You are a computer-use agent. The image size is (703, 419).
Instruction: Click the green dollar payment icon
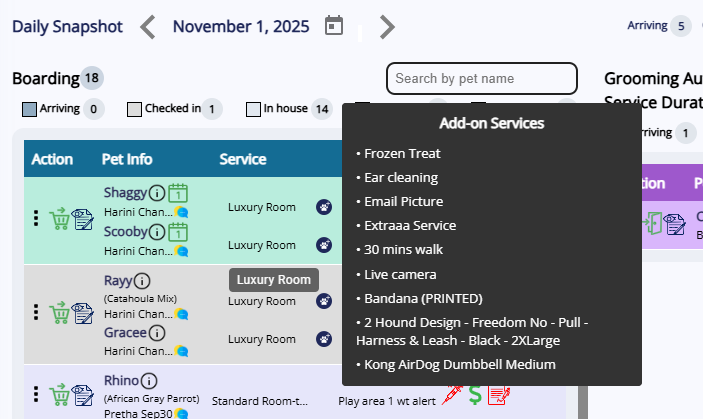point(476,395)
